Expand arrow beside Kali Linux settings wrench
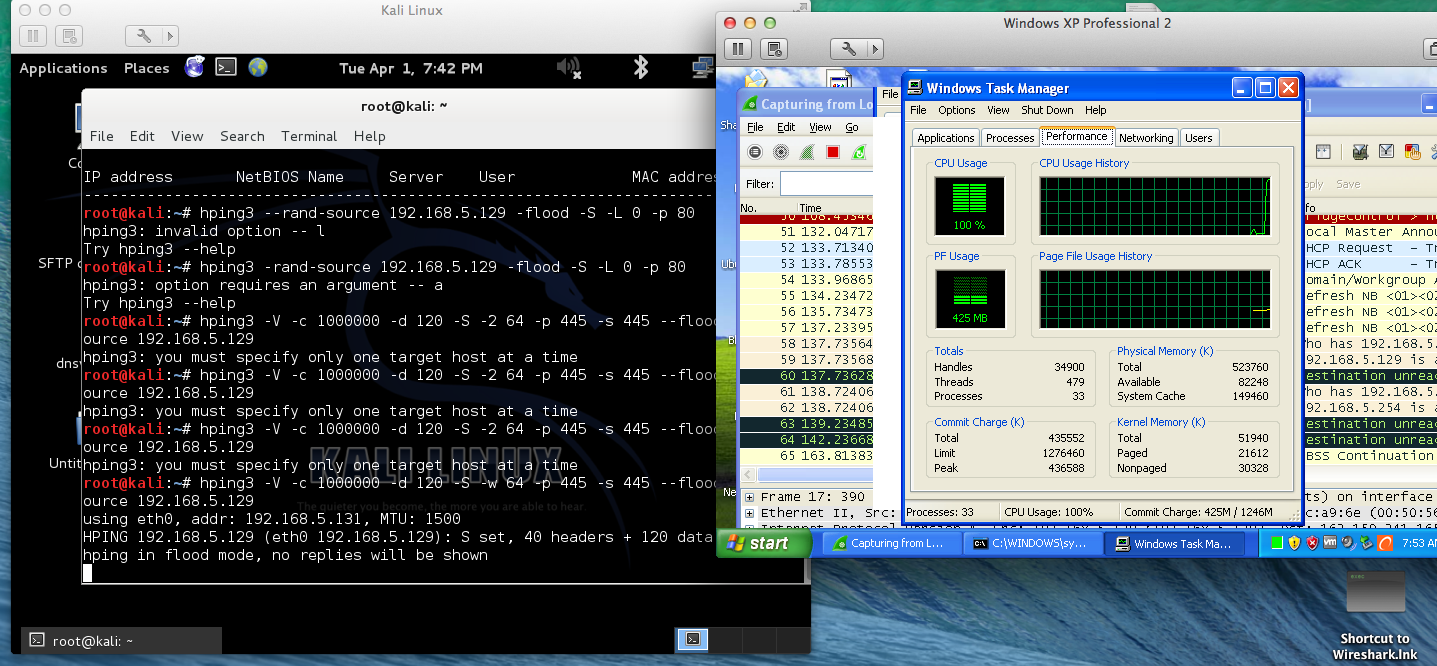The width and height of the screenshot is (1437, 666). (169, 36)
